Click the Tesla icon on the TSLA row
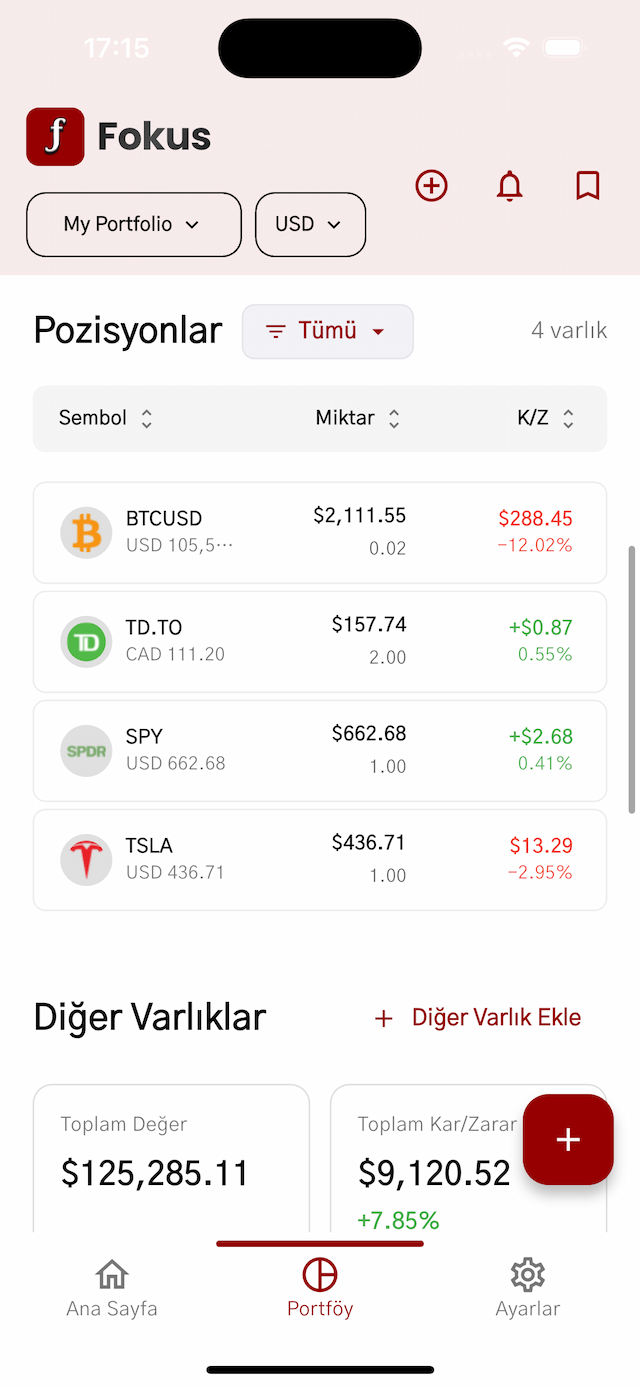This screenshot has height=1387, width=640. click(86, 860)
